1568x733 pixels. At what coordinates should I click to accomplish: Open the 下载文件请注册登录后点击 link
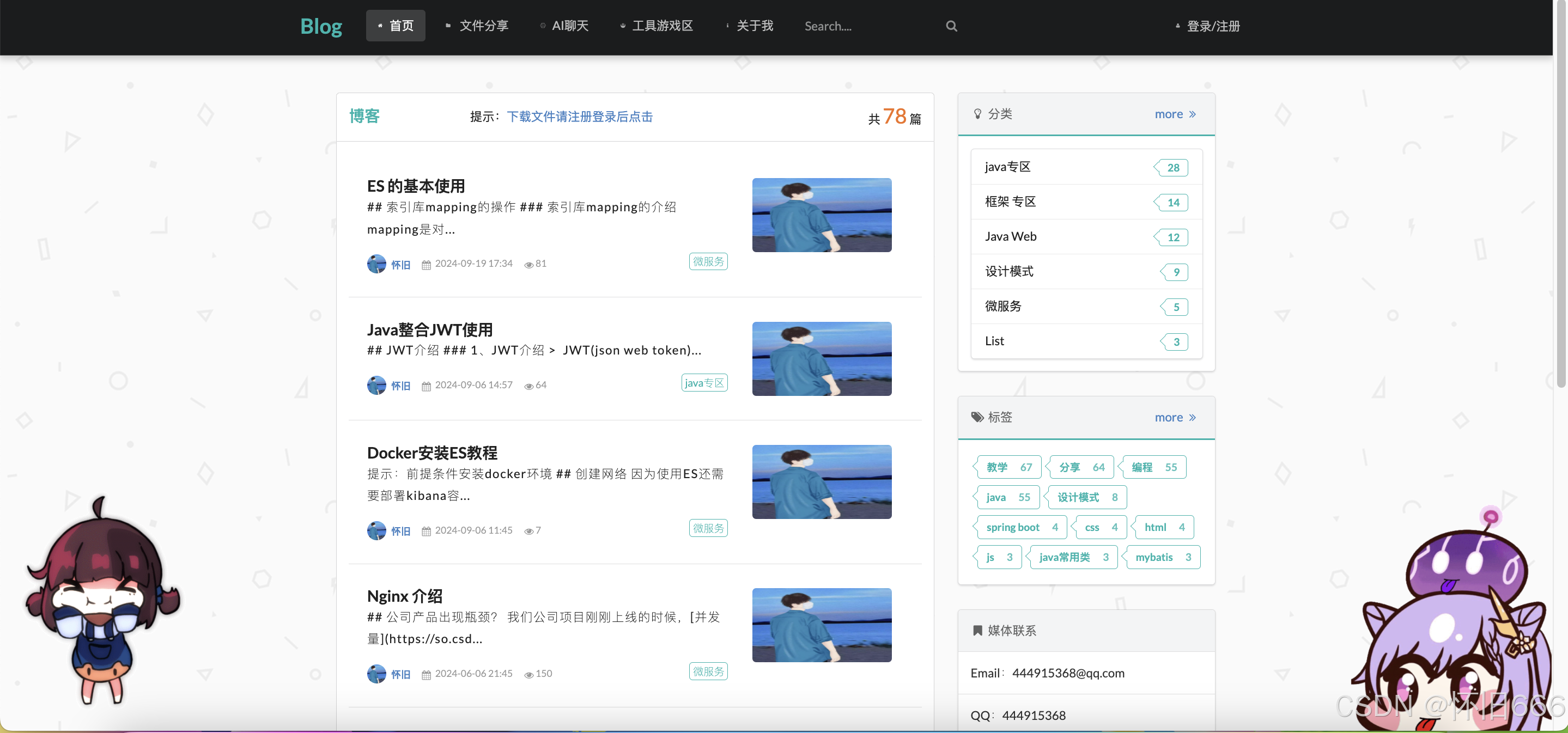pyautogui.click(x=580, y=116)
